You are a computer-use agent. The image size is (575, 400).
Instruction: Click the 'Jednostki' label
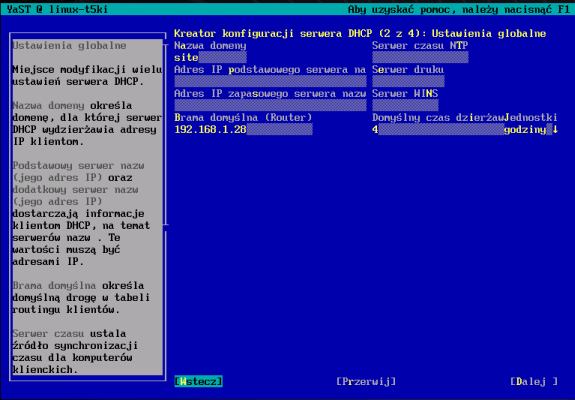pos(531,117)
